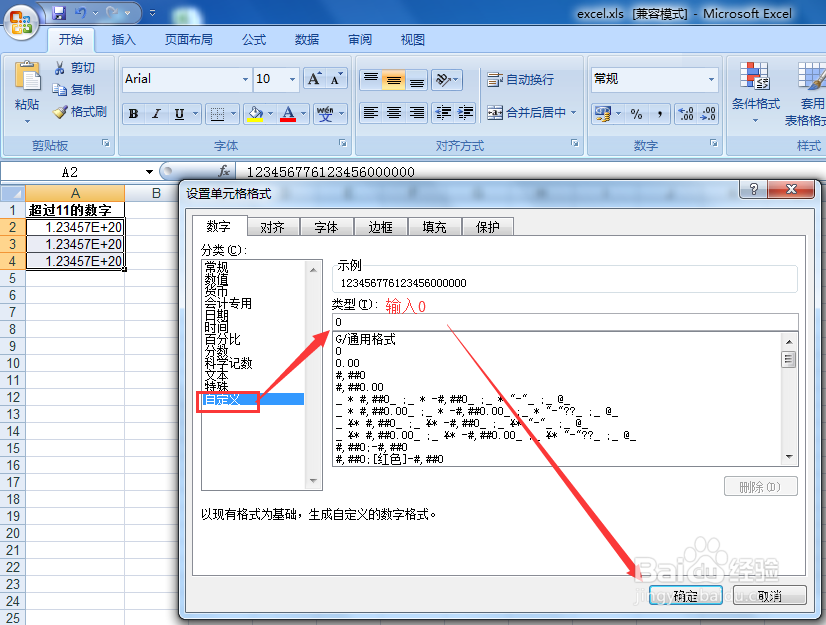Align text to top

(371, 80)
